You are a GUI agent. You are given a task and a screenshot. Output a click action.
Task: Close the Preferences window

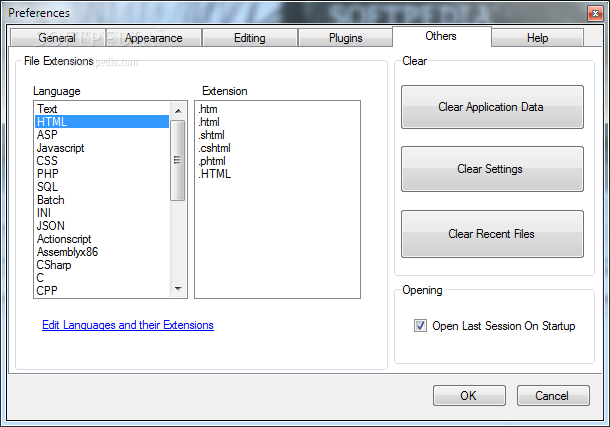pos(595,14)
